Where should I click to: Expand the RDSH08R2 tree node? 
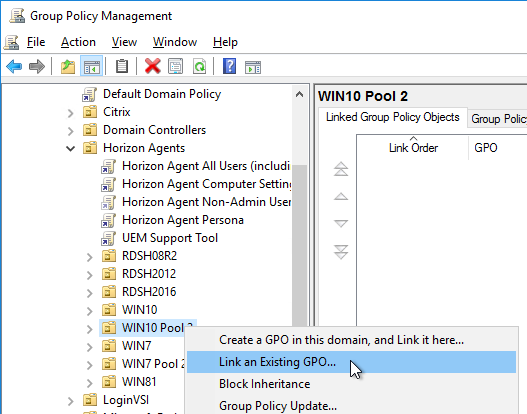click(x=89, y=257)
